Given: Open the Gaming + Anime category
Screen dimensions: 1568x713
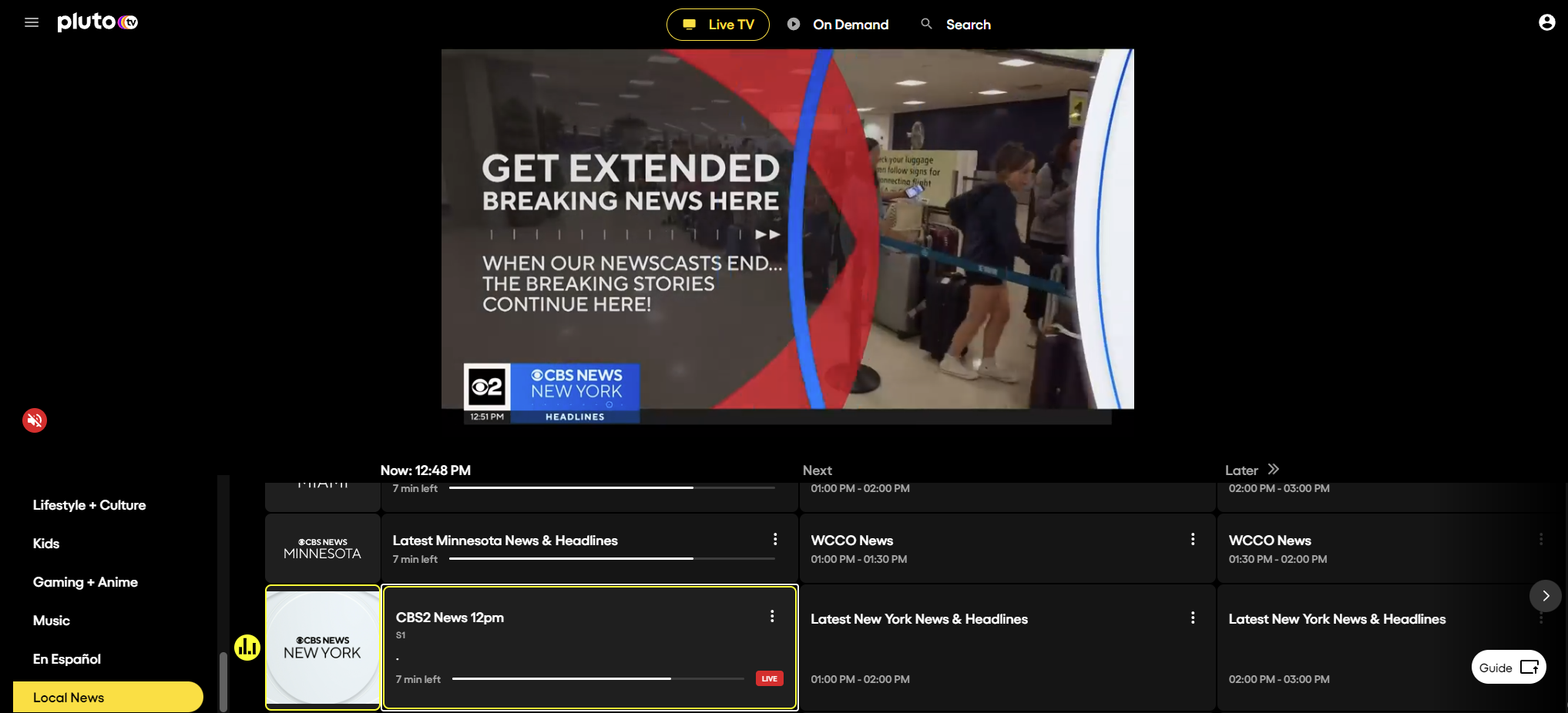Looking at the screenshot, I should click(x=86, y=581).
